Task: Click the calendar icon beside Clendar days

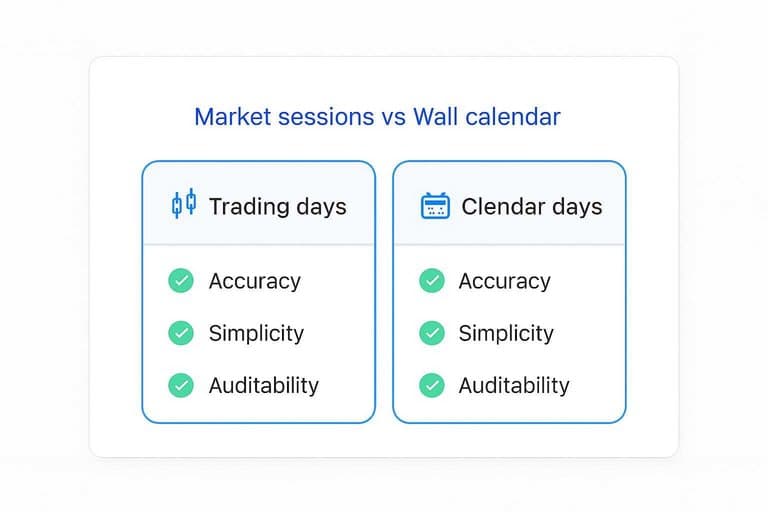Action: [435, 205]
